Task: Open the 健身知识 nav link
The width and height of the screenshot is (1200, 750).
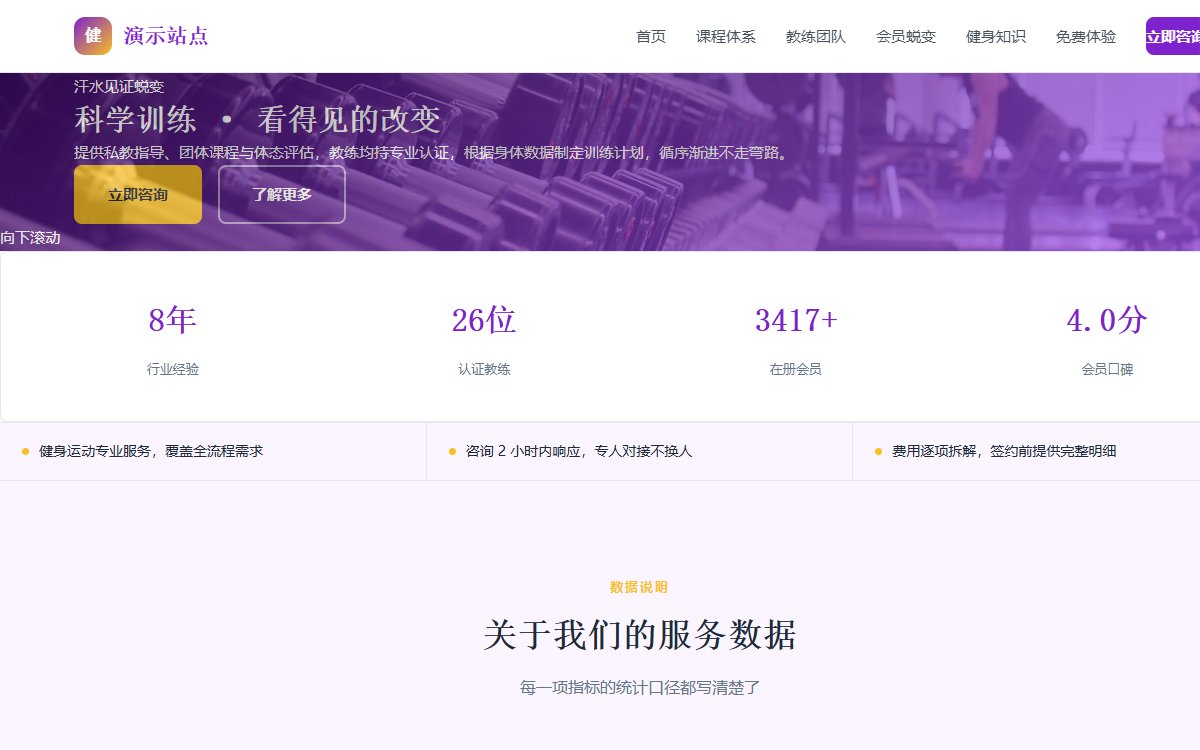Action: [x=996, y=37]
